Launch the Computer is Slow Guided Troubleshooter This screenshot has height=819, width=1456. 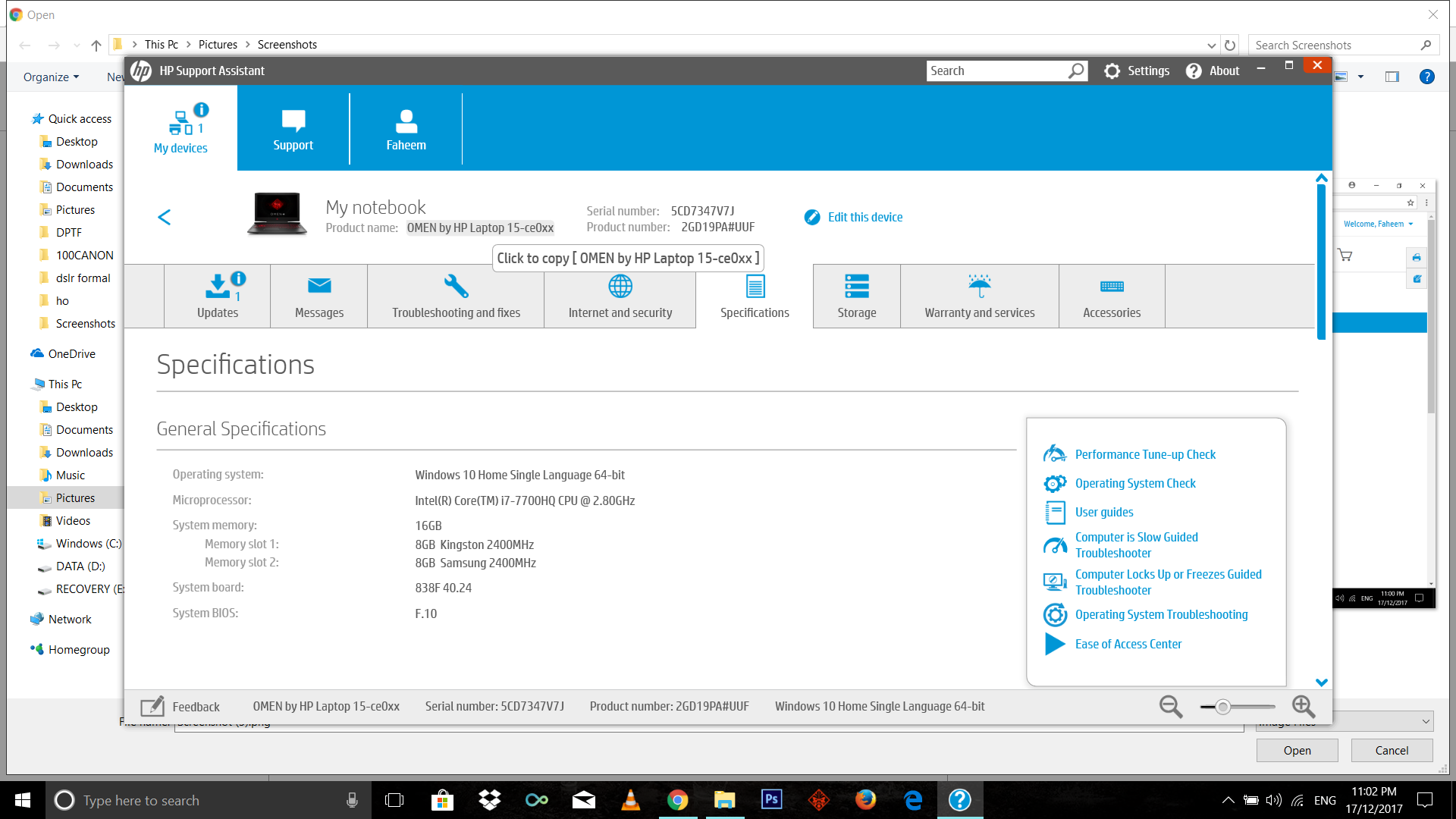(1136, 544)
